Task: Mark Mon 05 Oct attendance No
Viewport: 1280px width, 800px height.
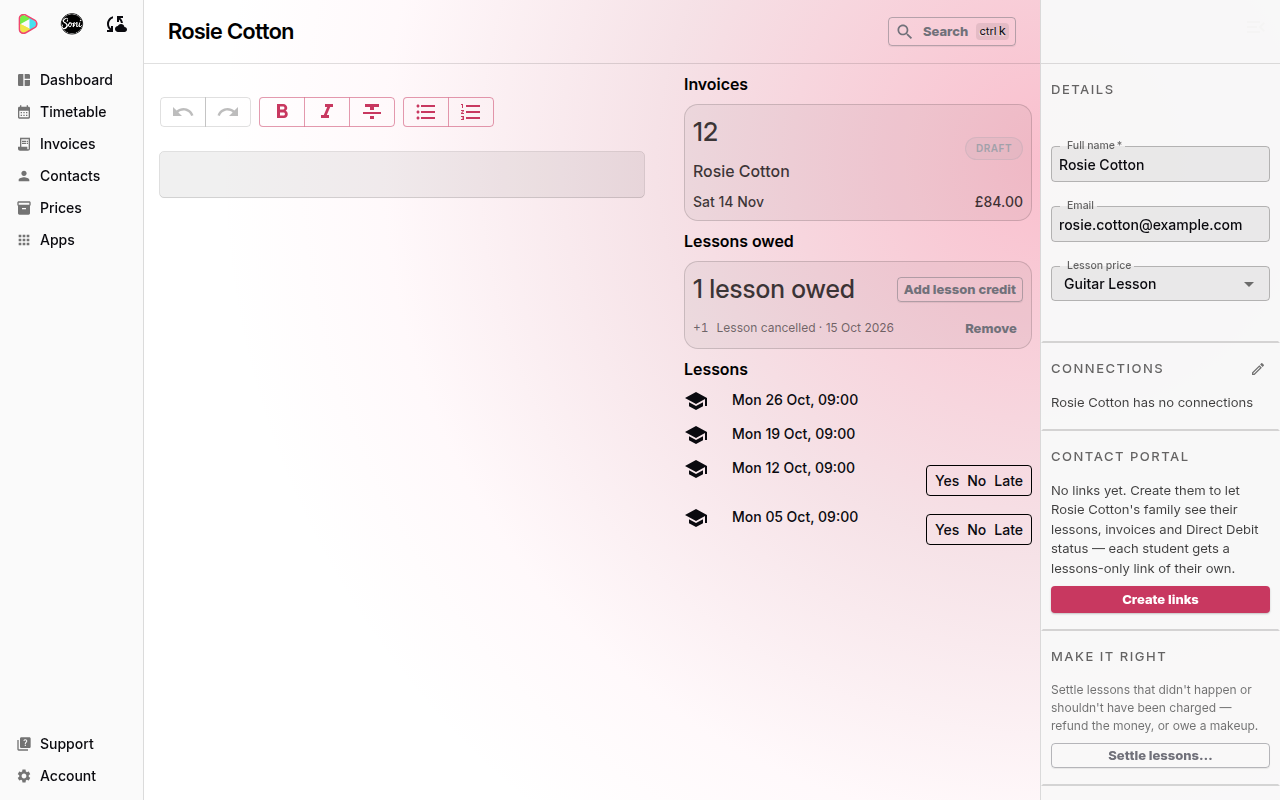Action: tap(977, 530)
